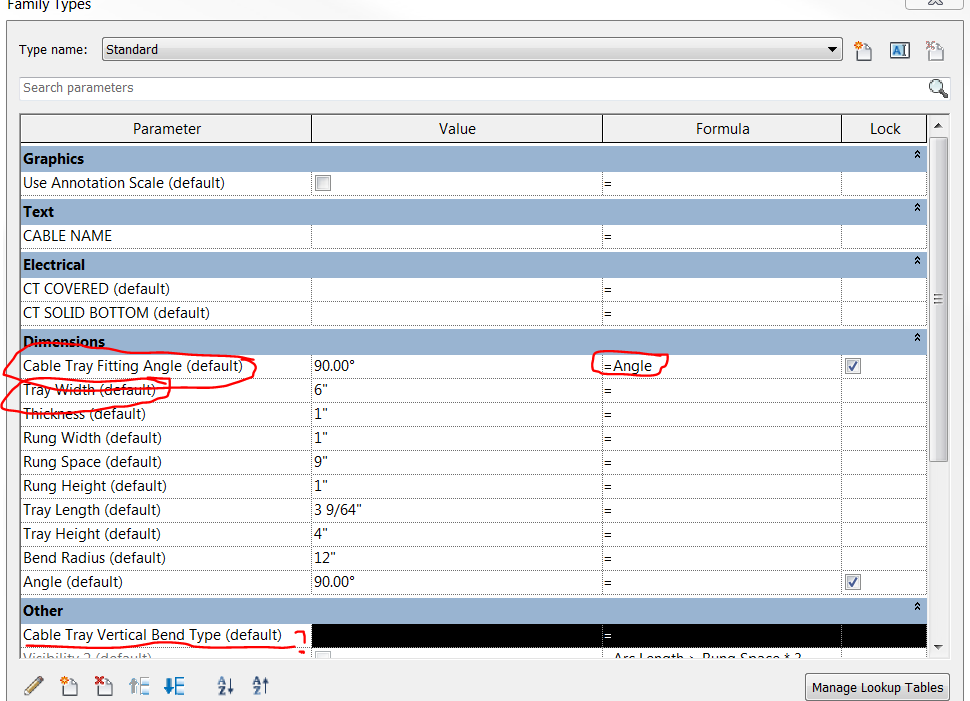
Task: Open Manage Lookup Tables
Action: tap(877, 687)
